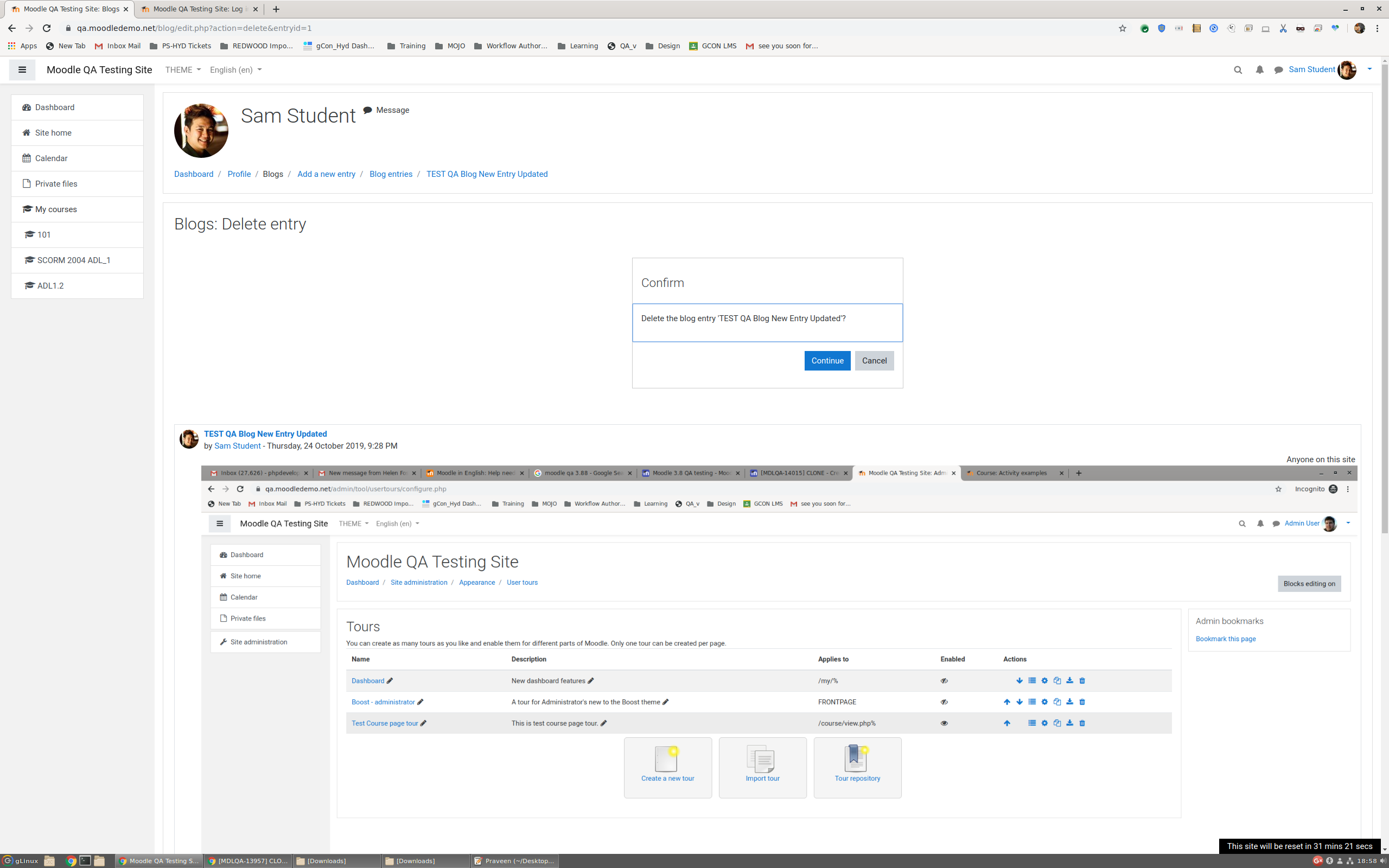Click the volume icon in system tray
This screenshot has height=868, width=1389.
point(1382,860)
